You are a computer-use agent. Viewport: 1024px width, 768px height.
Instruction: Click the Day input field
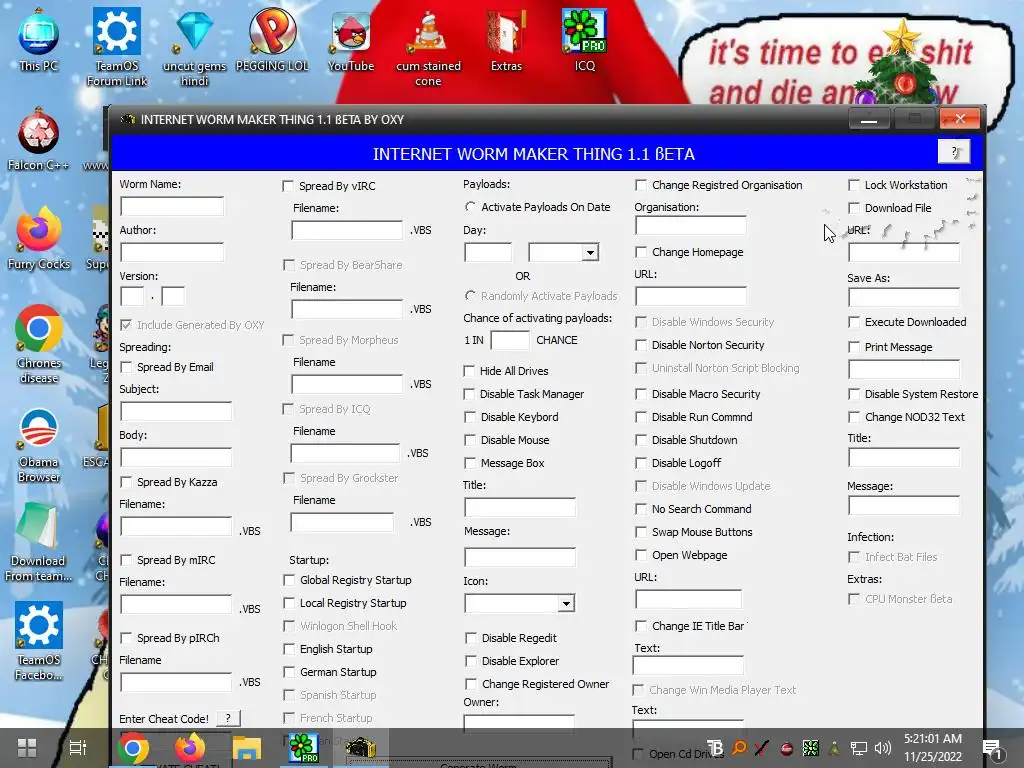pos(488,252)
